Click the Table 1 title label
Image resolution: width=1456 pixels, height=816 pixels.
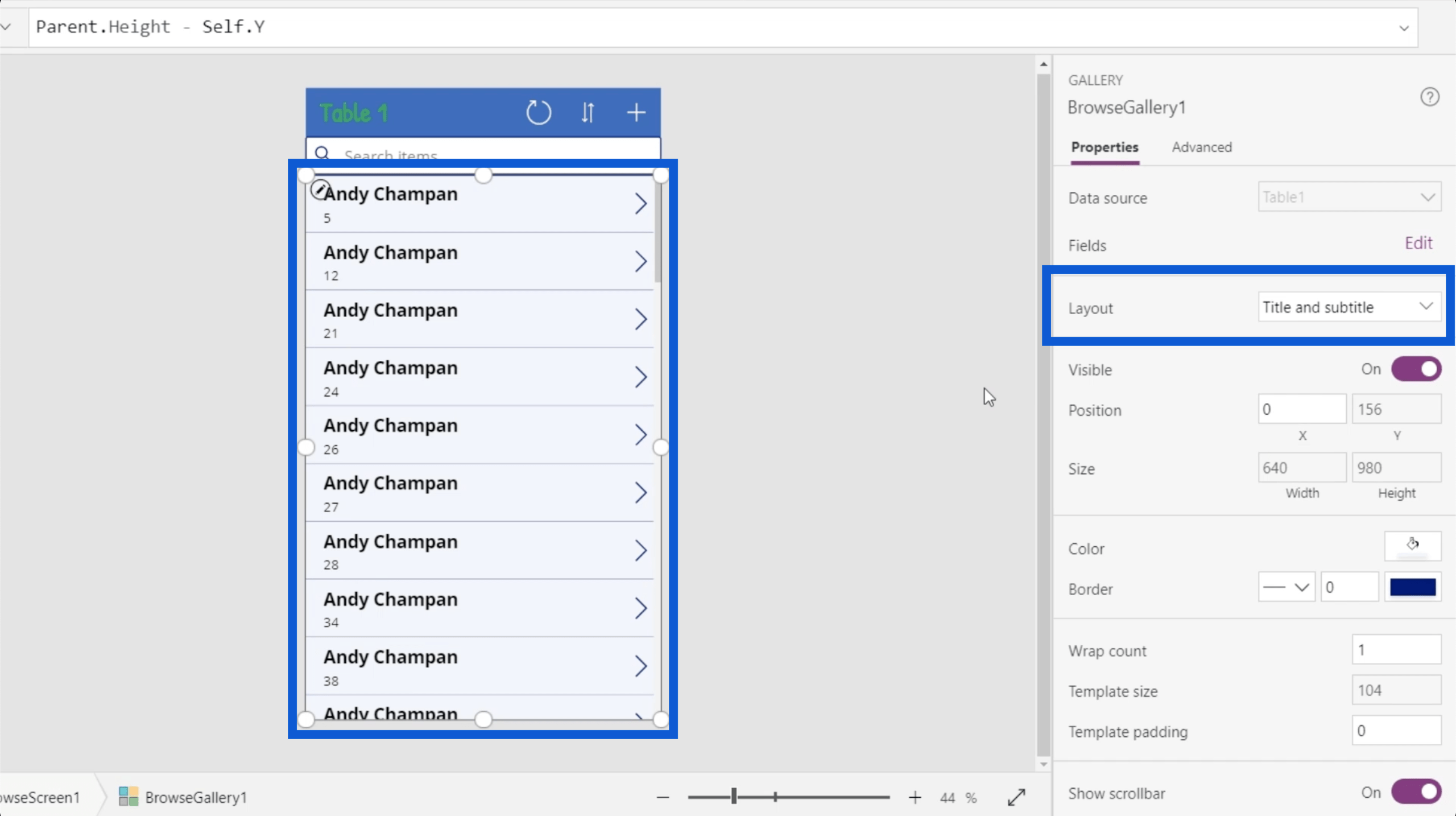[354, 113]
